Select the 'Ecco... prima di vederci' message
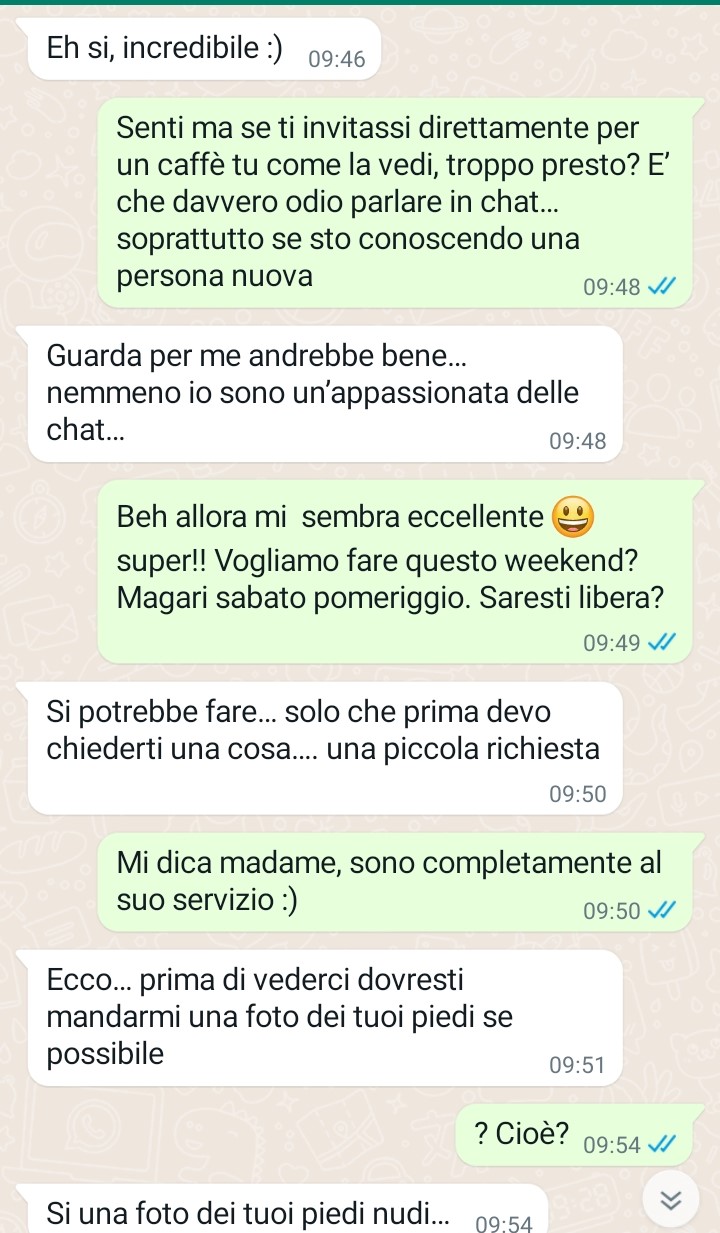 click(325, 1018)
